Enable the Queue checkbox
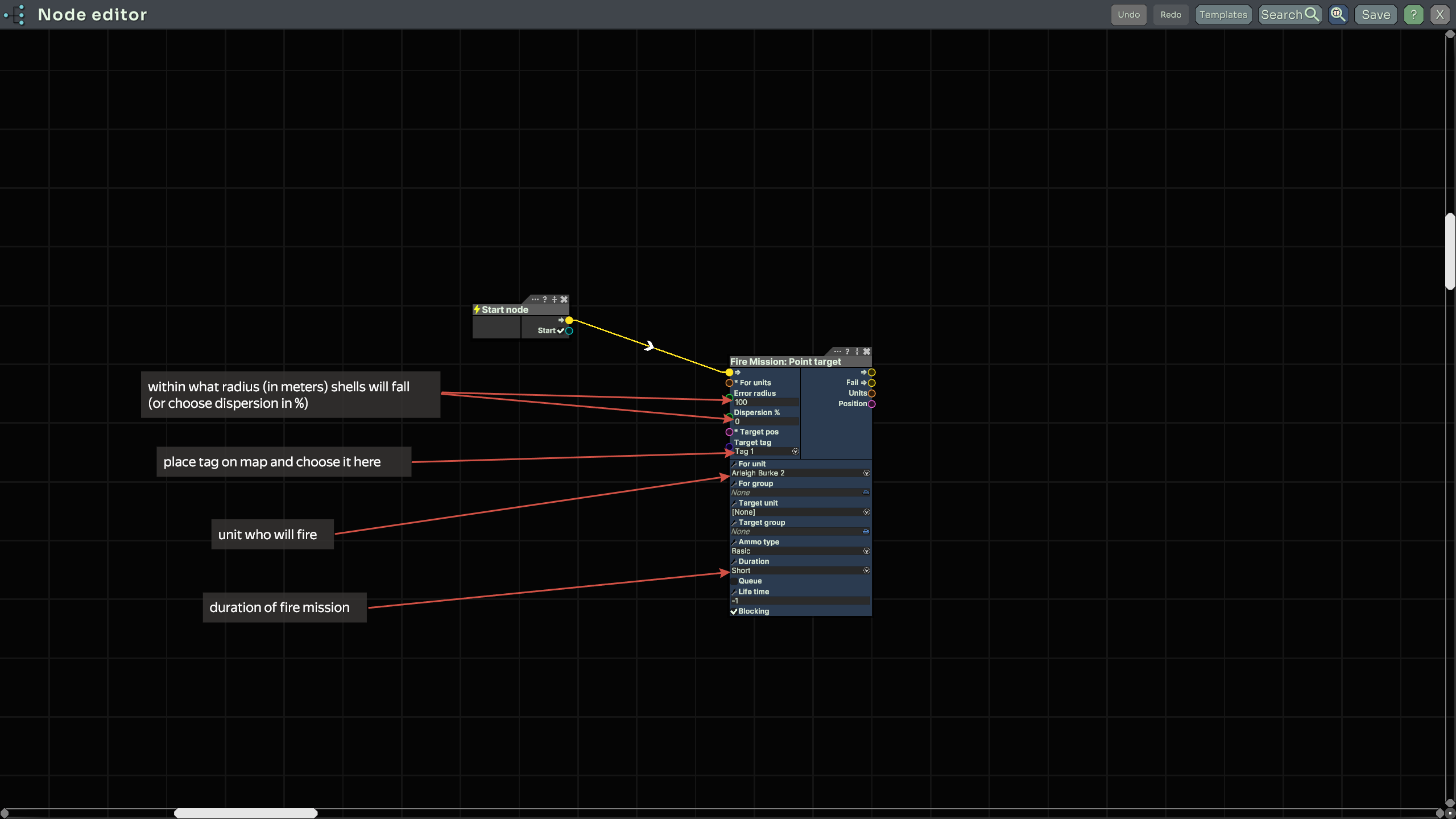The height and width of the screenshot is (819, 1456). click(734, 581)
